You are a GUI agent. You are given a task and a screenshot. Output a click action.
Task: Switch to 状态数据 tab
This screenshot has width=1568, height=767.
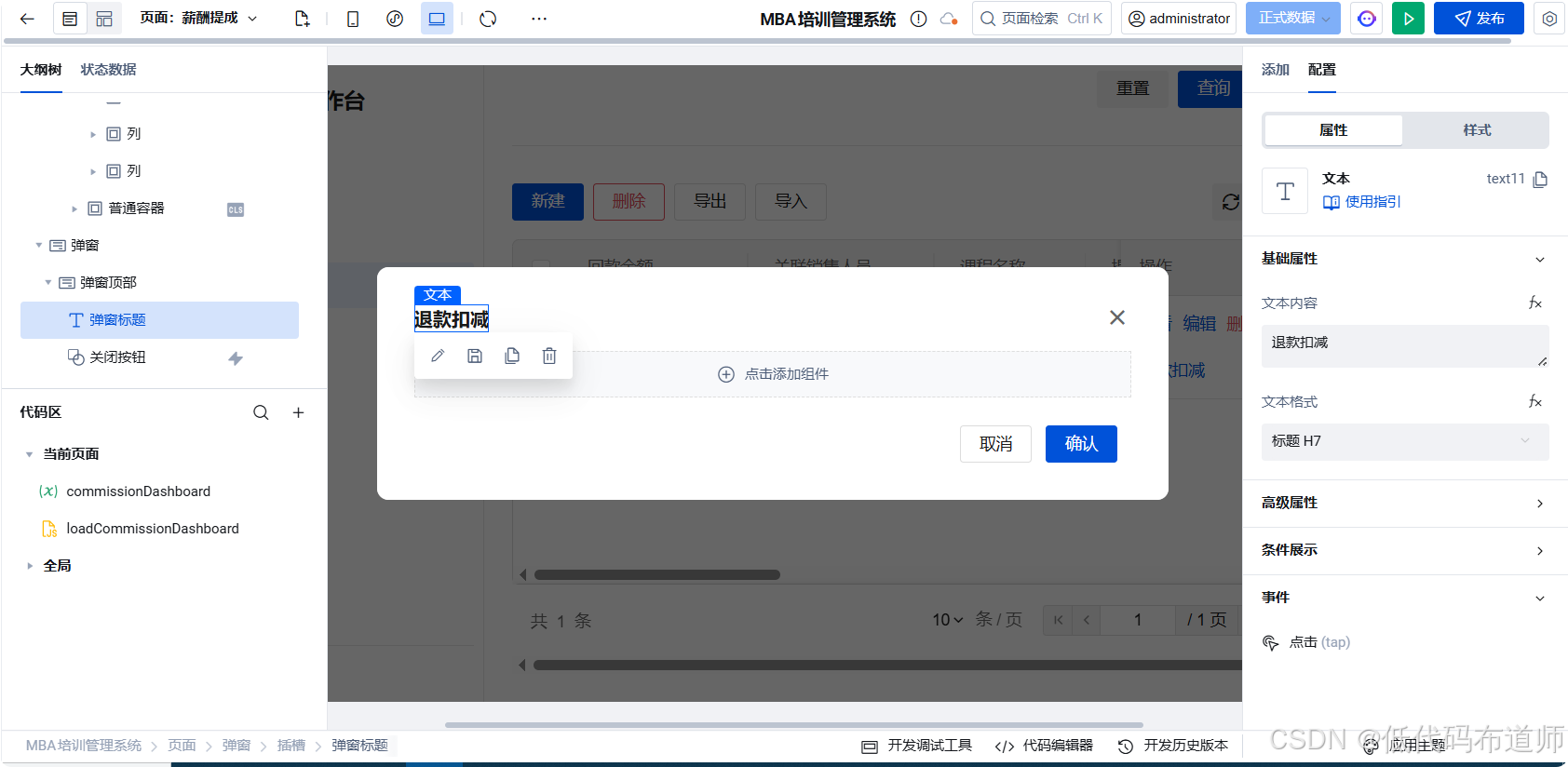(x=109, y=70)
